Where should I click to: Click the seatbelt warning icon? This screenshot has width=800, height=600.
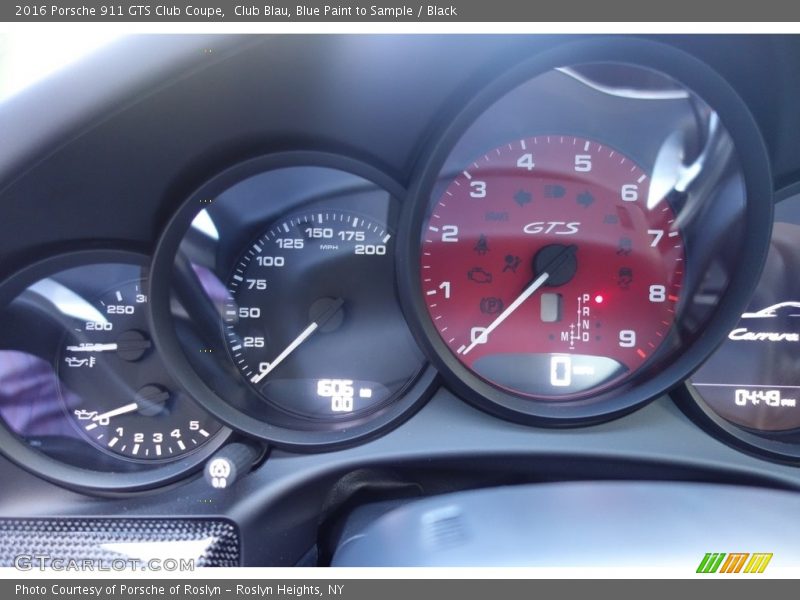click(481, 243)
